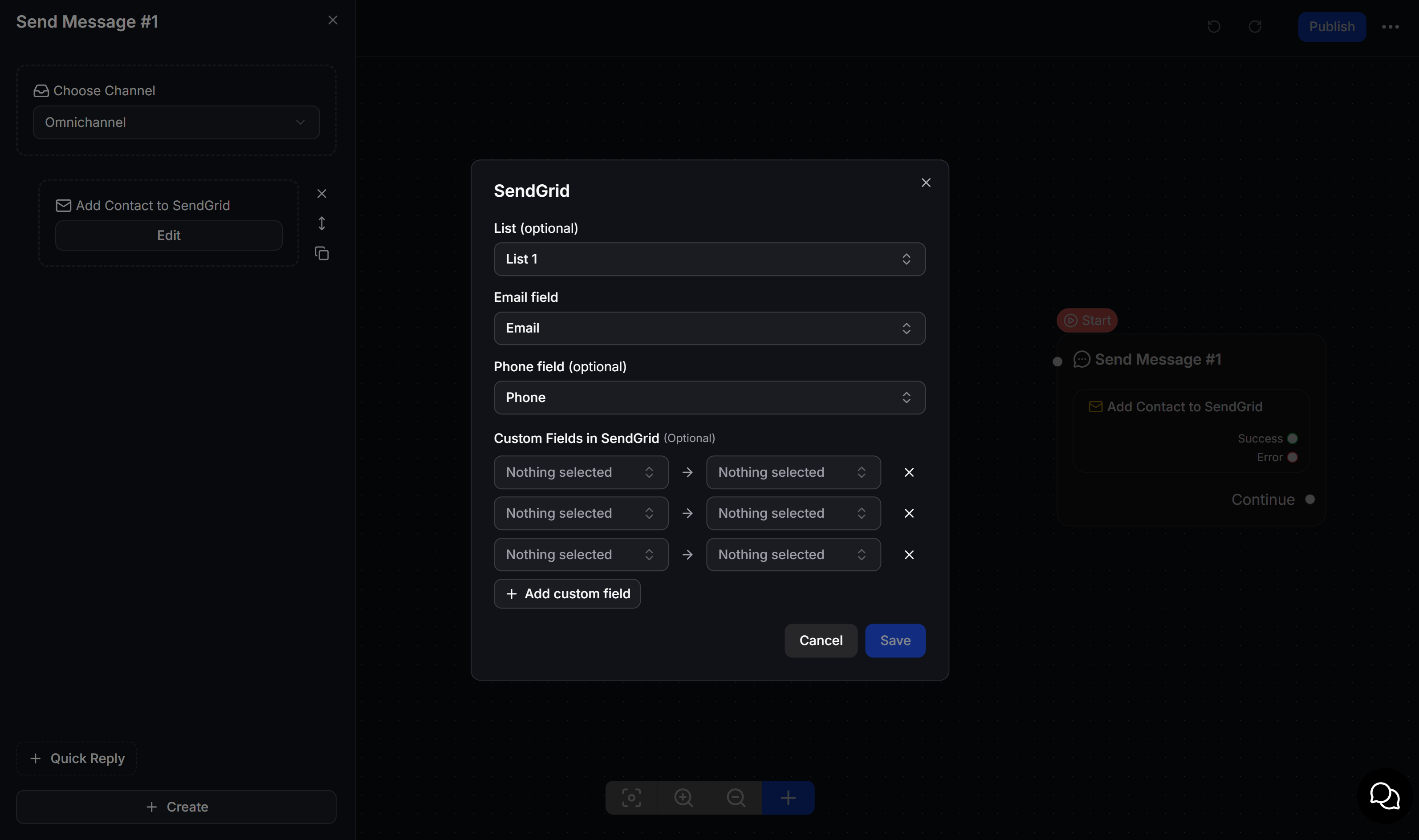Screen dimensions: 1419x840
Task: Click the Continue output connector dot
Action: coord(1310,499)
